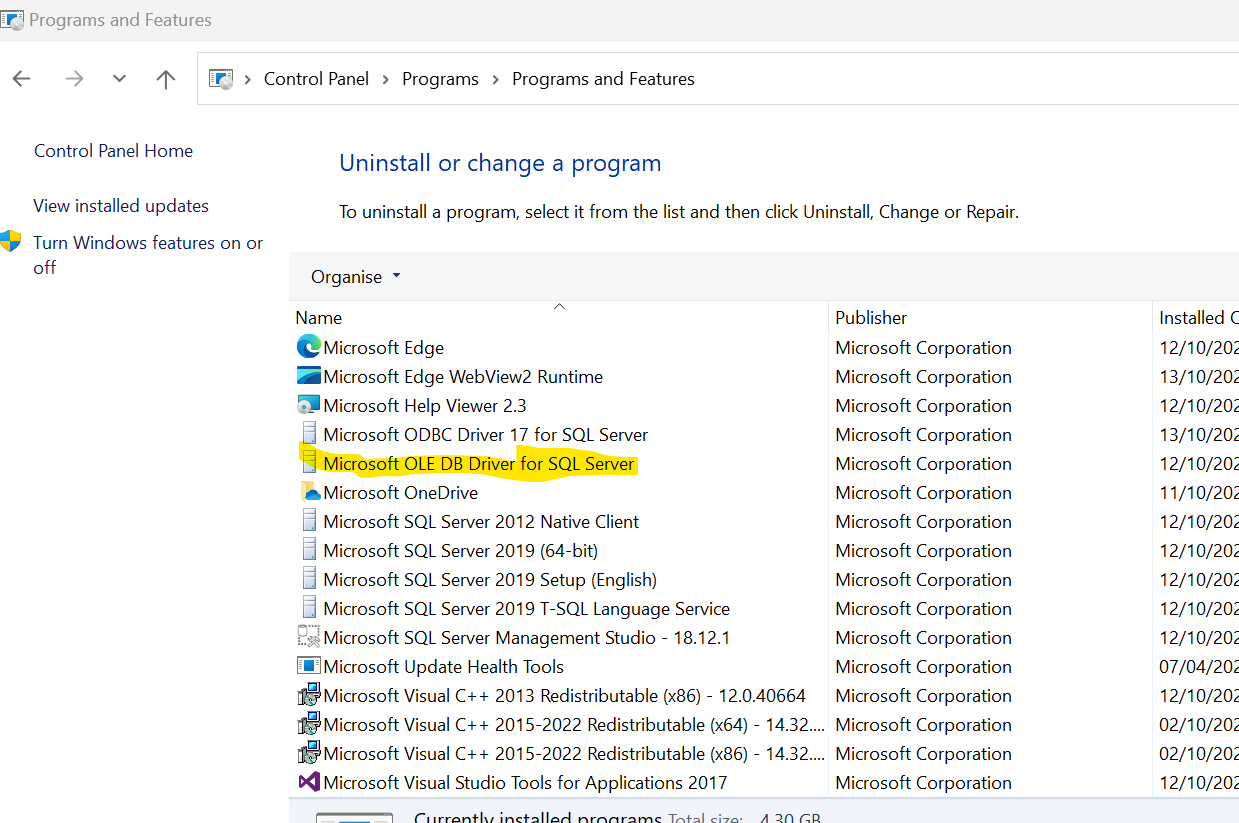
Task: Click the ODBC Driver 17 row icon
Action: [x=309, y=434]
